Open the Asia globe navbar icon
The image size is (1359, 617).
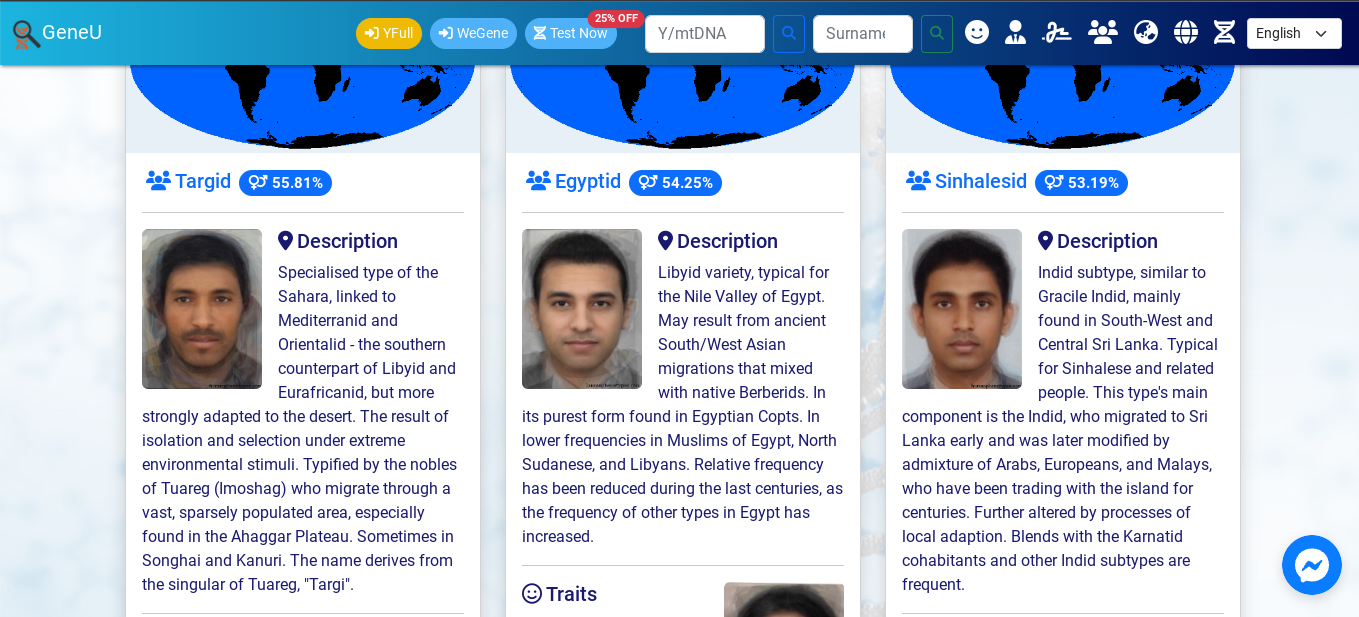click(x=1146, y=32)
